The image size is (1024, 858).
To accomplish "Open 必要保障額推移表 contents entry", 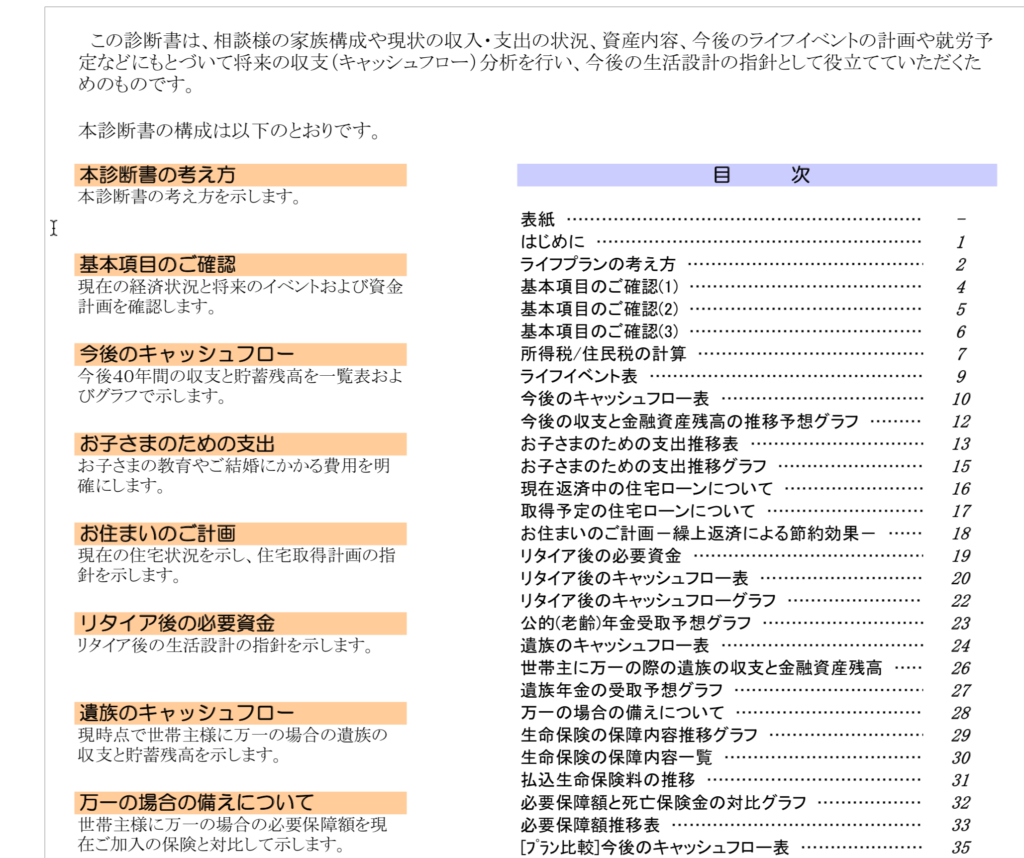I will [590, 825].
